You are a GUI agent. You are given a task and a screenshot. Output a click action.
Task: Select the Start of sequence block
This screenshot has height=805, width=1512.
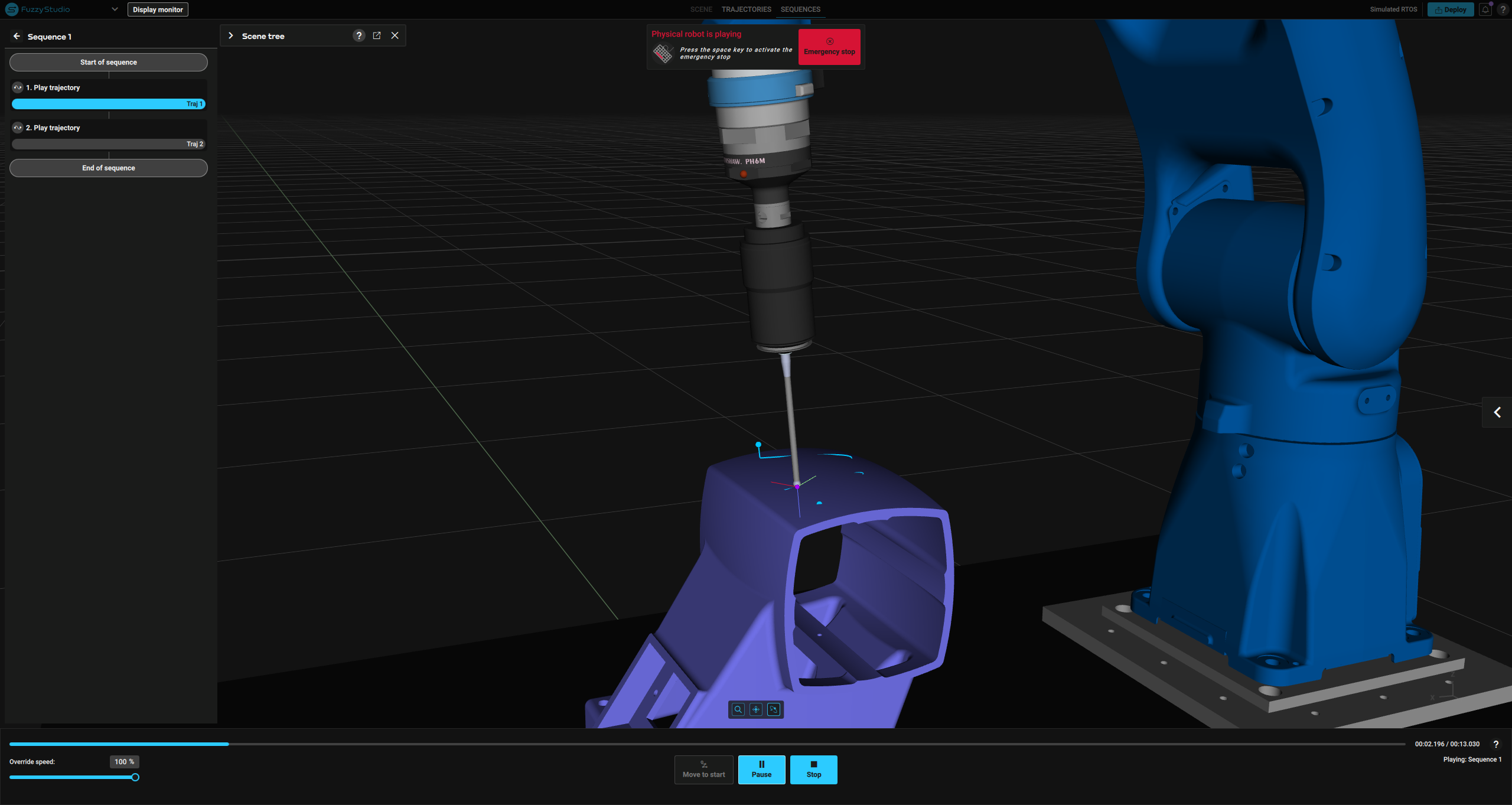click(109, 62)
